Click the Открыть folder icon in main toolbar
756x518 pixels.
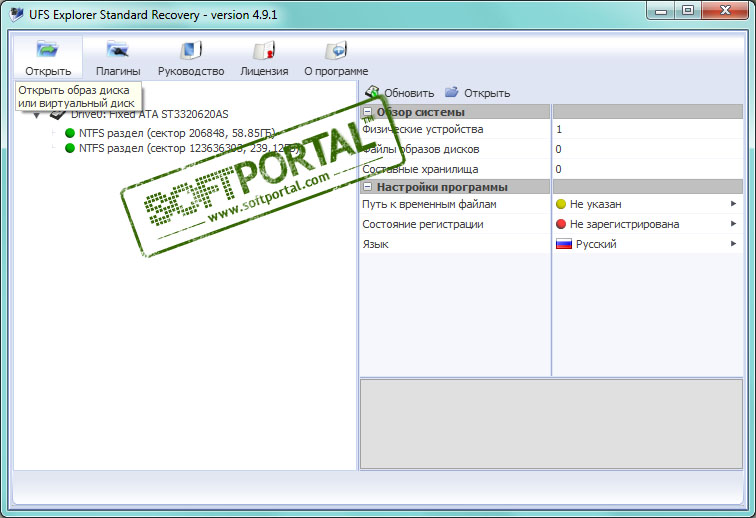tap(47, 49)
